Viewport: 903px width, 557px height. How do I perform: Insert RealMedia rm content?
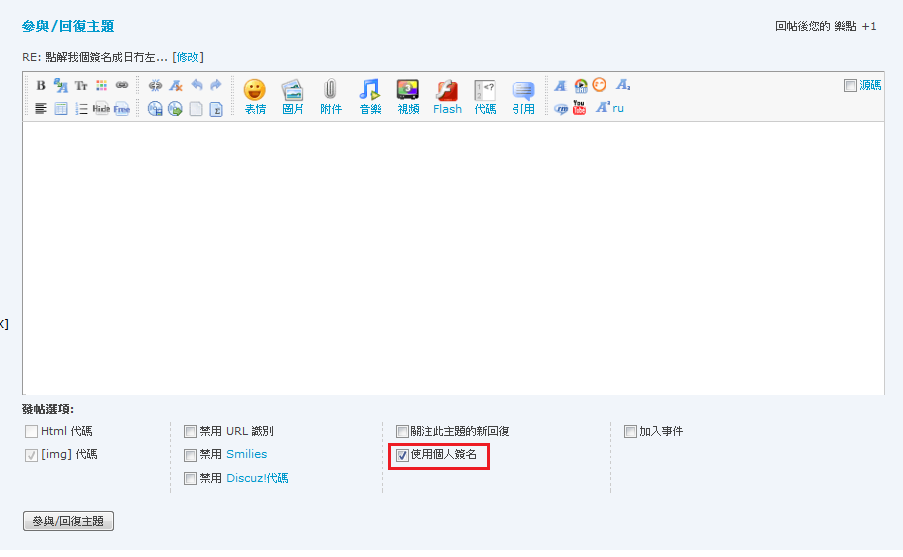[x=561, y=108]
